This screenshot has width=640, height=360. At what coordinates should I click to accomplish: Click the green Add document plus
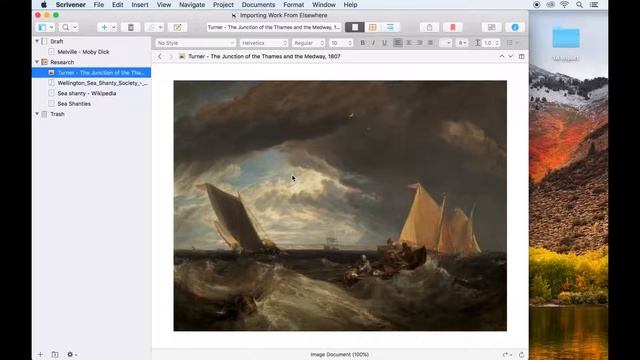click(104, 27)
